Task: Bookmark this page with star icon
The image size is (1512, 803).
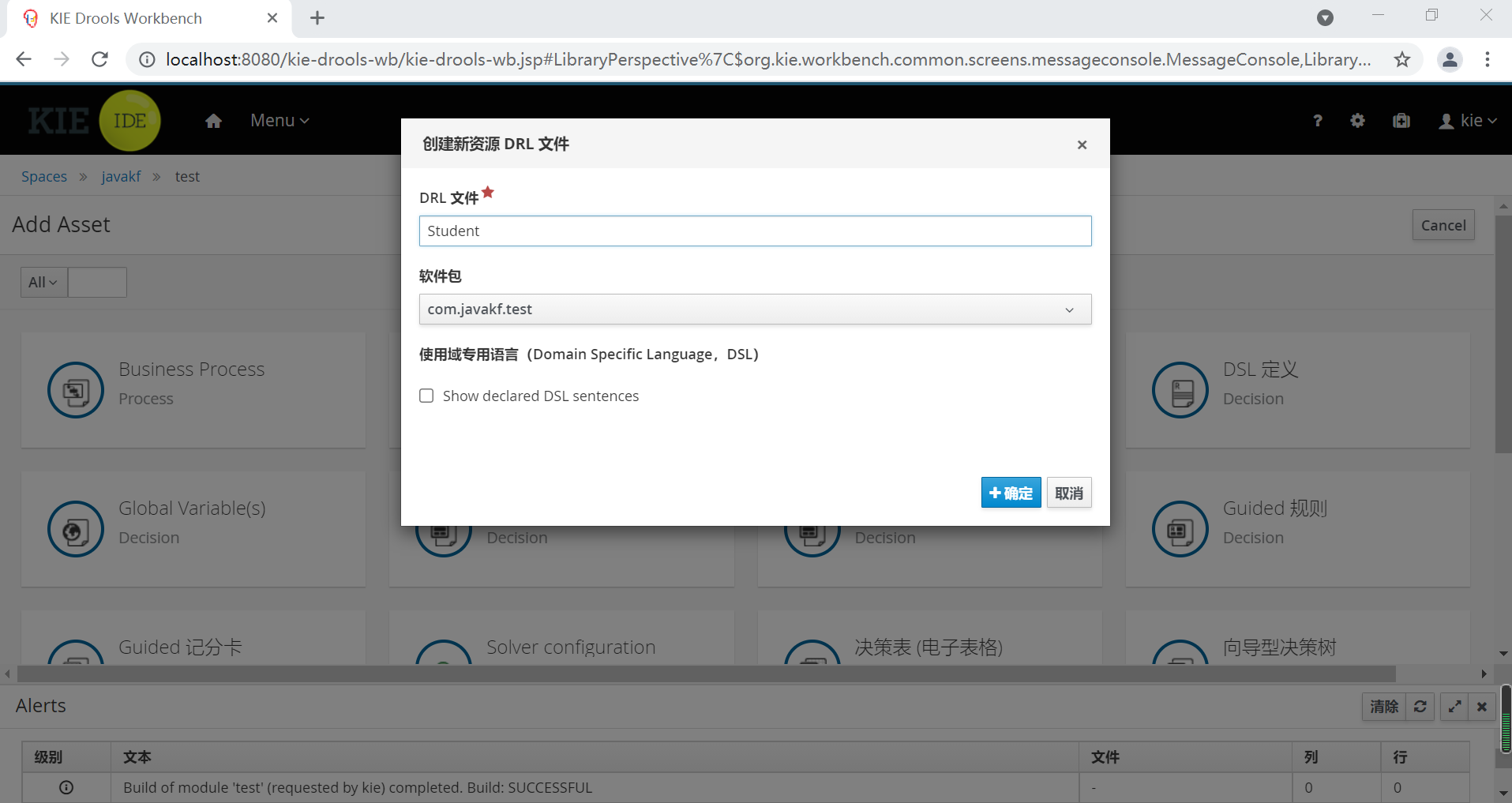Action: tap(1402, 59)
